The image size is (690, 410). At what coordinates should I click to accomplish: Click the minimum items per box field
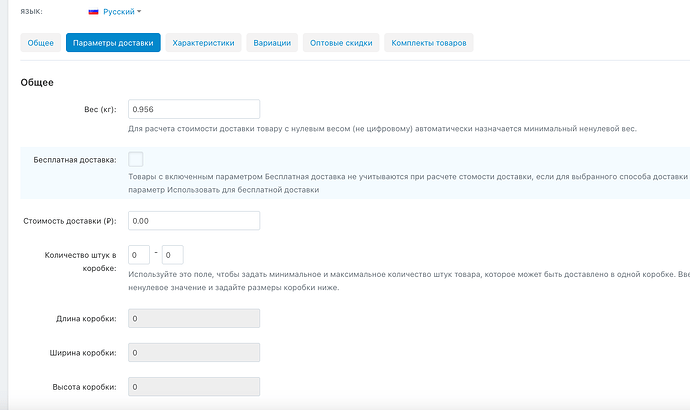[139, 255]
